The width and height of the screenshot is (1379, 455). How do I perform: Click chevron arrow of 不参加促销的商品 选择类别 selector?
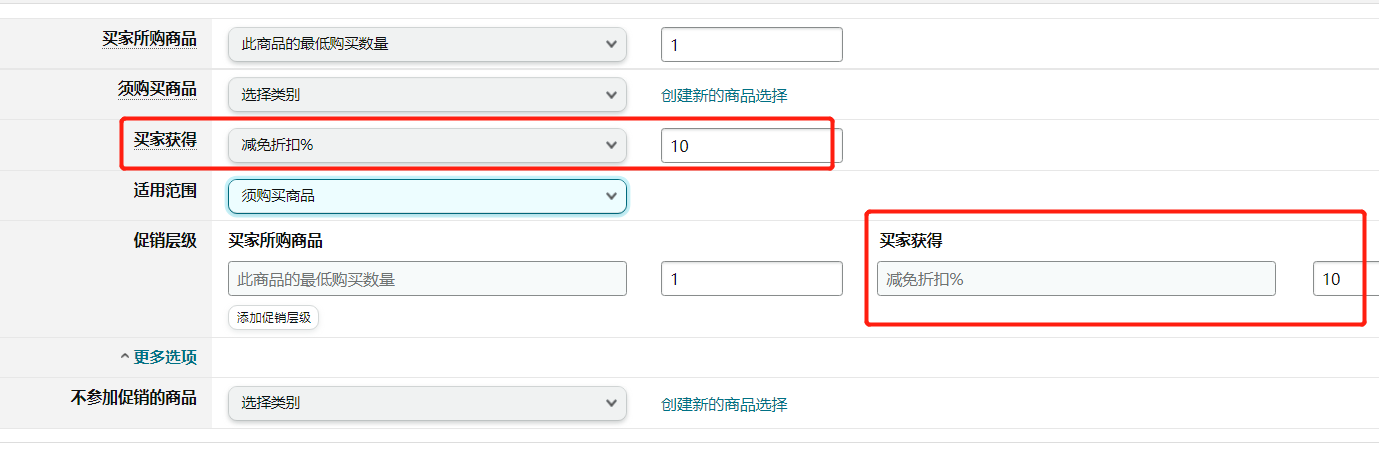612,403
